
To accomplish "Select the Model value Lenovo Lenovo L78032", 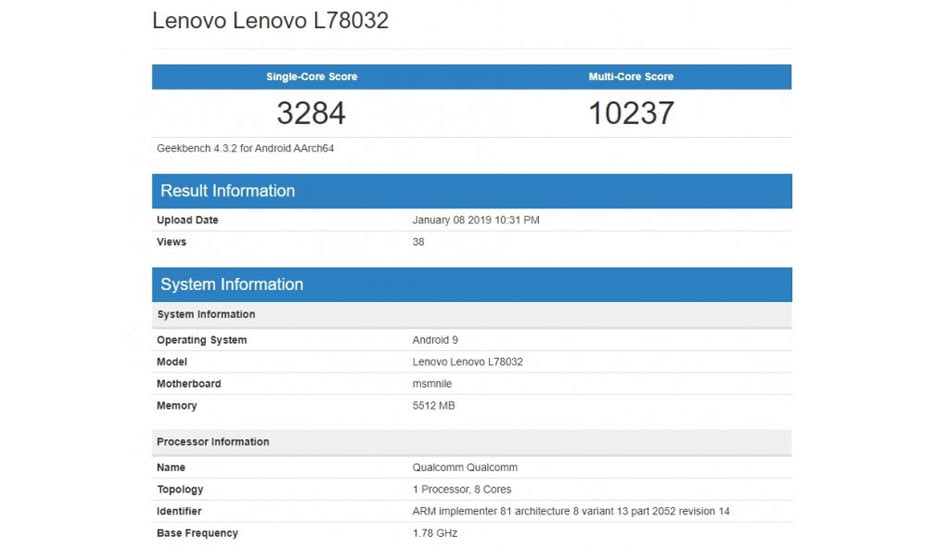I will (468, 362).
